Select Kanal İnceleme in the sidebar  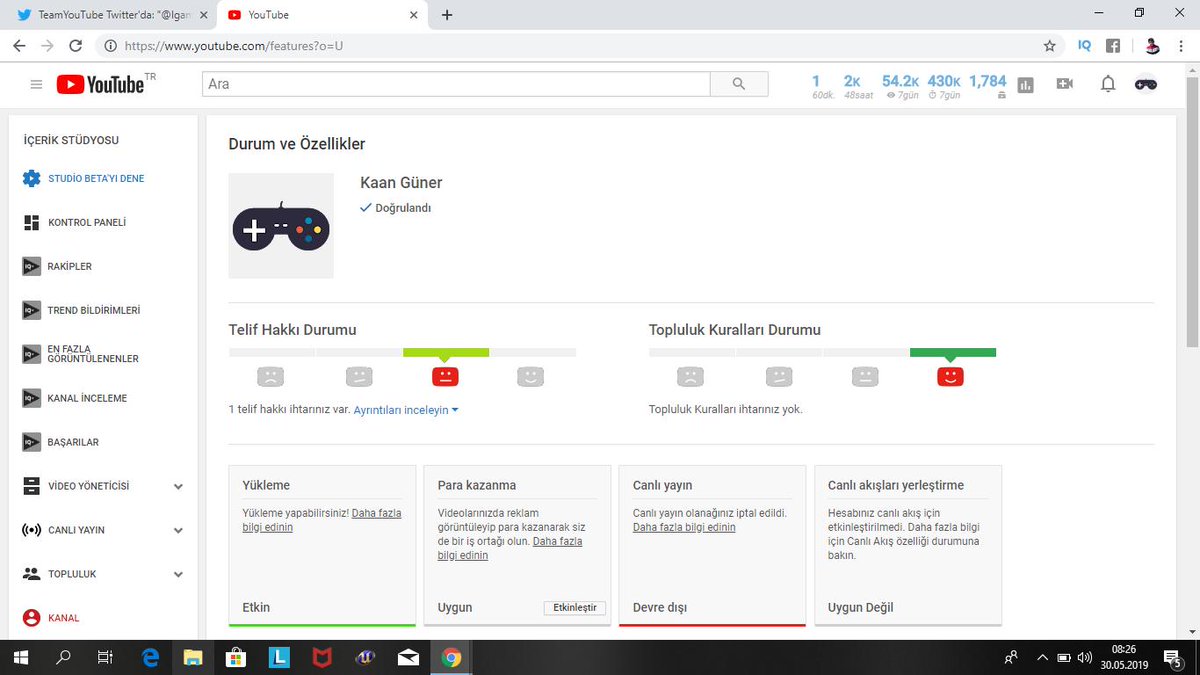pos(87,399)
